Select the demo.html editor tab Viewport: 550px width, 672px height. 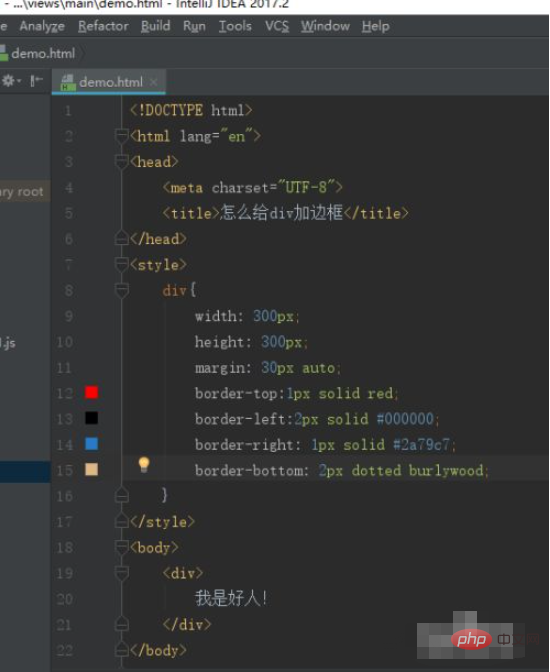(108, 82)
